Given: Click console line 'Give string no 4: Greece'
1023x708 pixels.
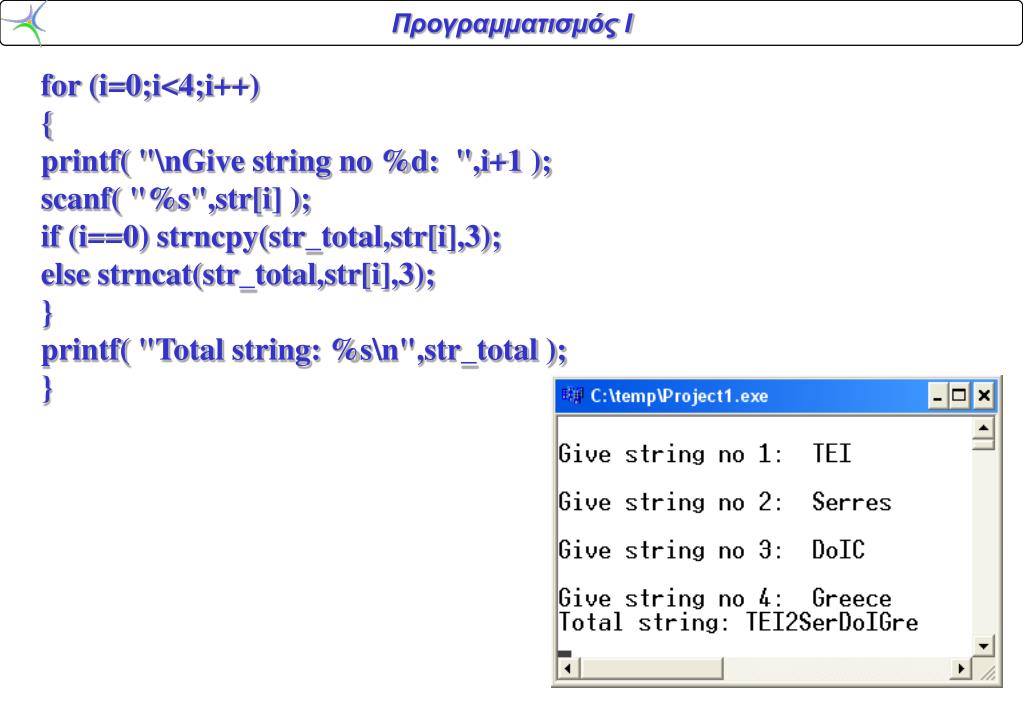Looking at the screenshot, I should [725, 598].
